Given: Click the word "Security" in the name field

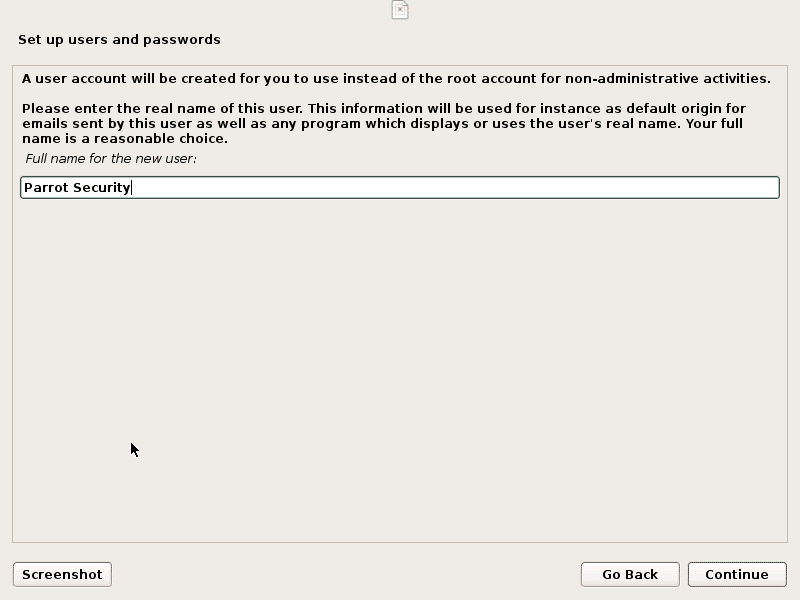Looking at the screenshot, I should tap(102, 187).
